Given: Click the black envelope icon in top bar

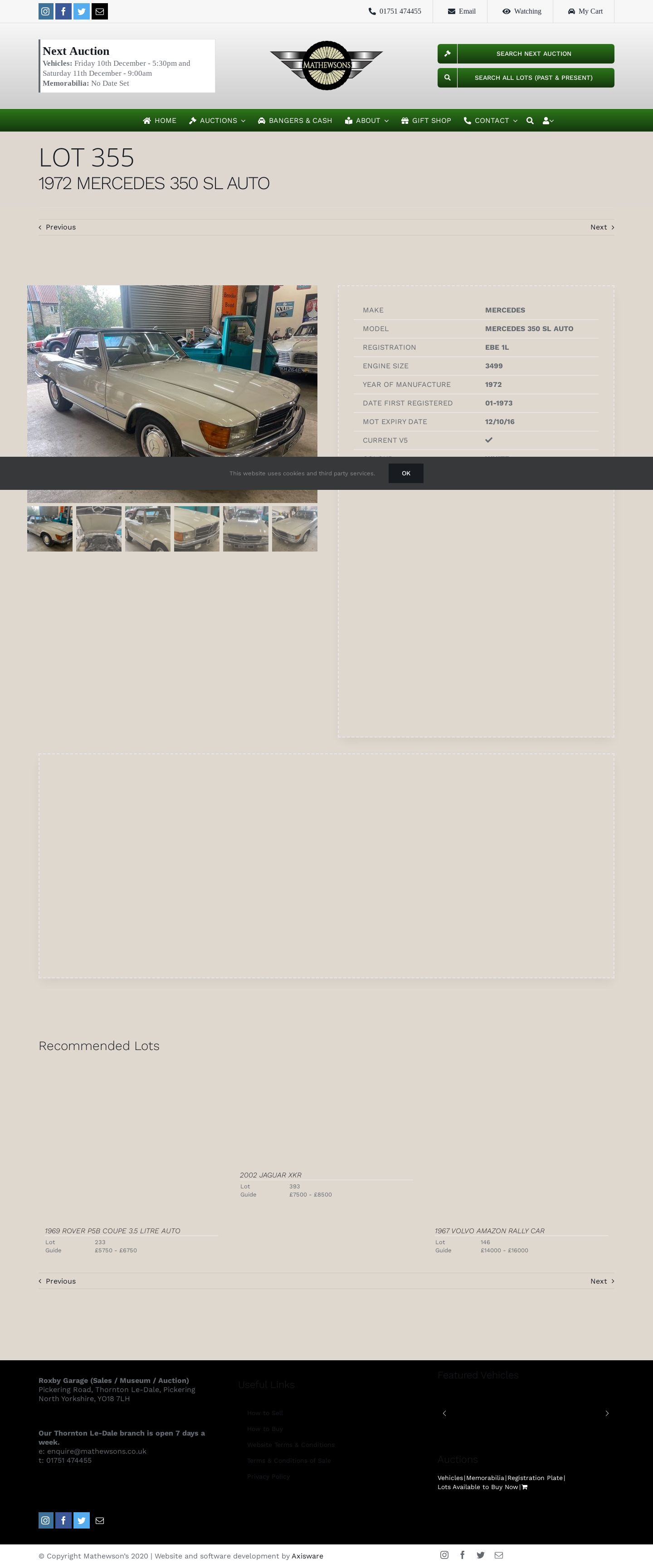Looking at the screenshot, I should coord(100,11).
